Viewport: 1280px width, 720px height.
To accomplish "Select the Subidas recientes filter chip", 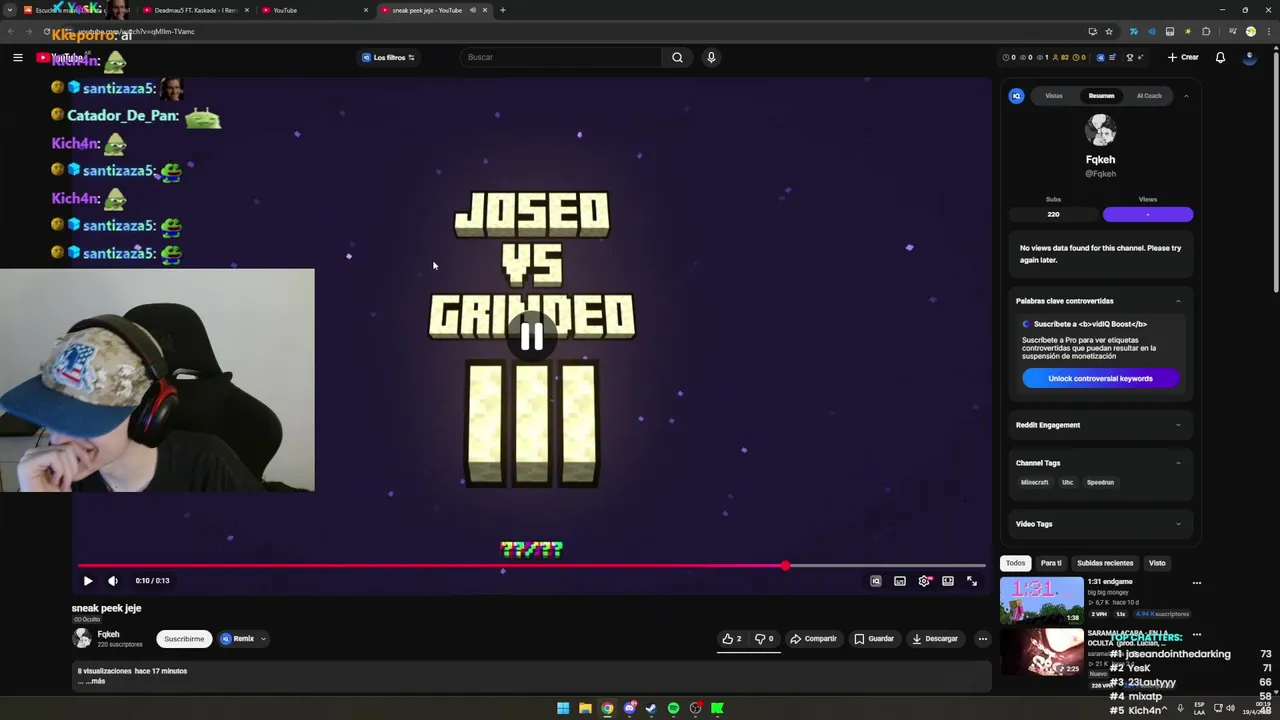I will (x=1105, y=563).
